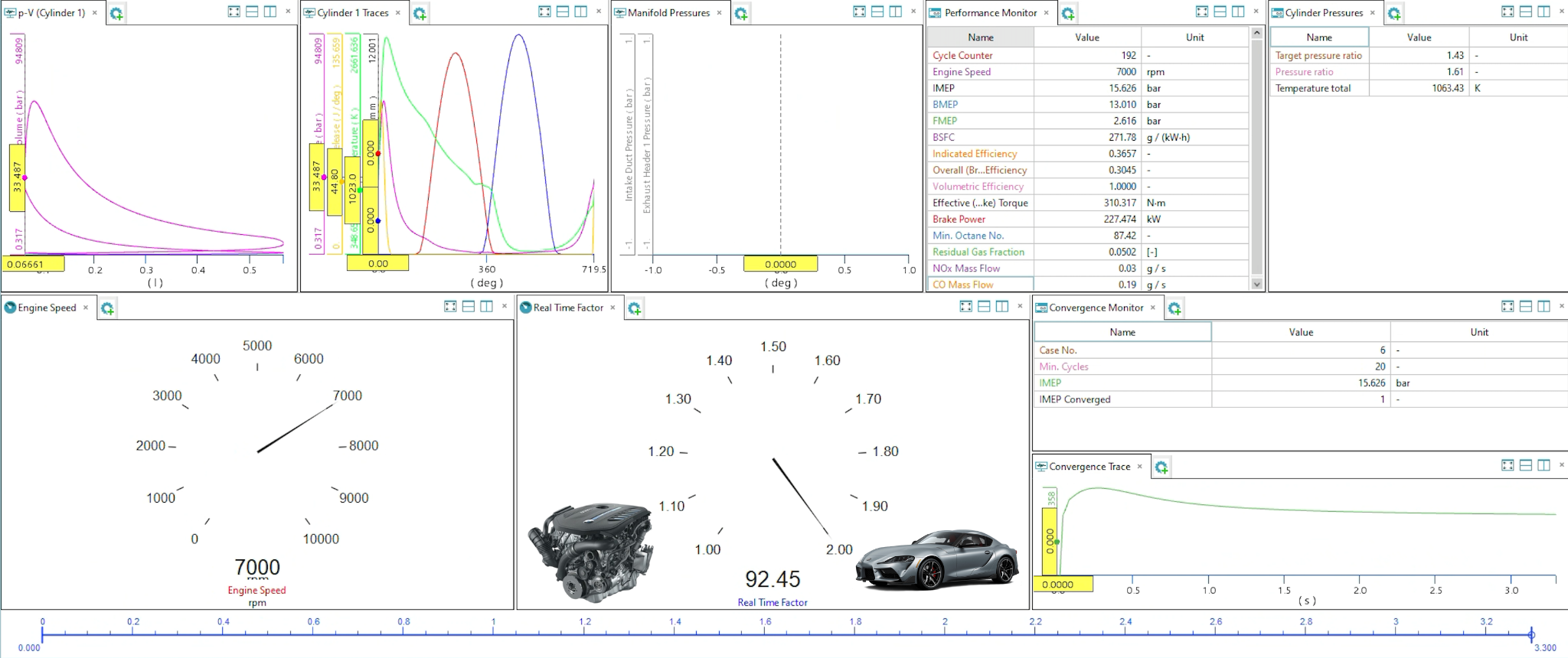The image size is (1568, 658).
Task: Click the 0.06661 cursor value on p-V plot
Action: pyautogui.click(x=32, y=264)
